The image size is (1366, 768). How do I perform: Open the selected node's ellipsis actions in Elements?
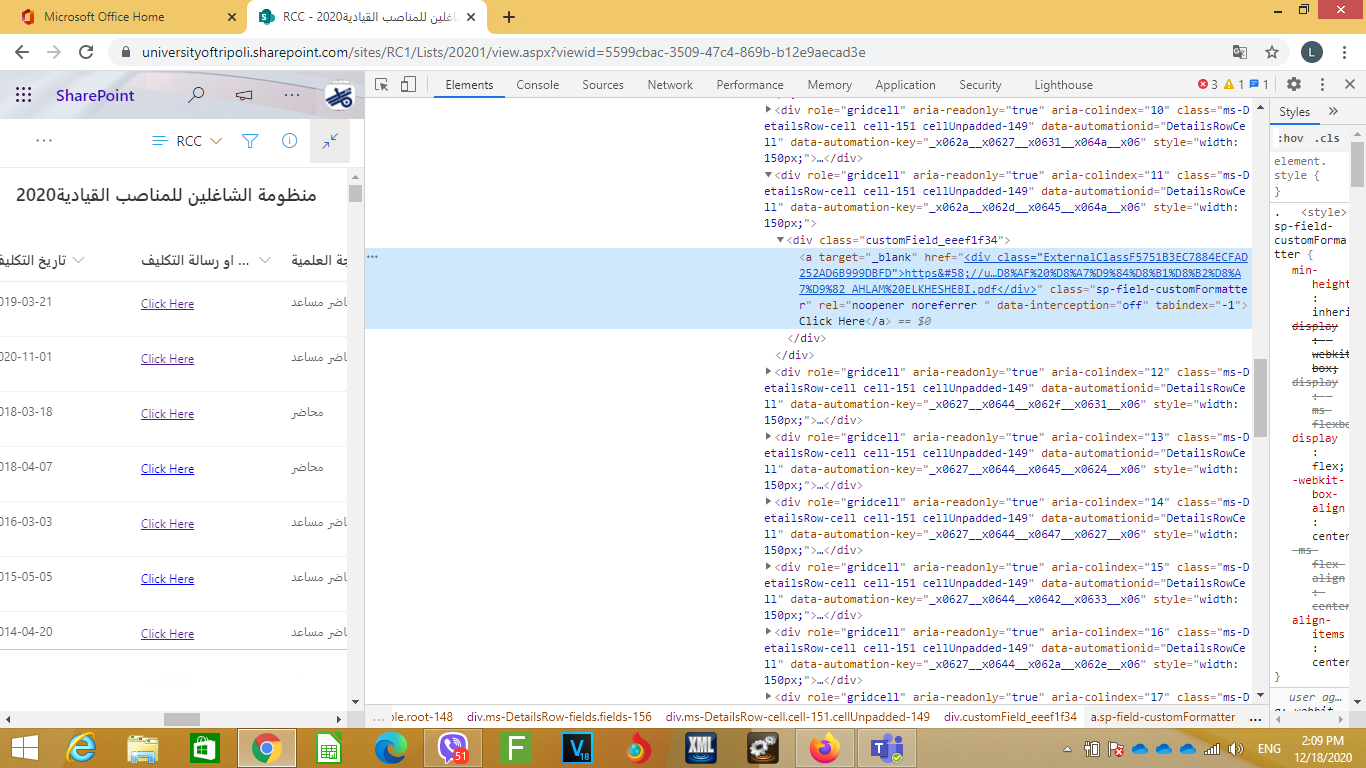click(x=373, y=257)
